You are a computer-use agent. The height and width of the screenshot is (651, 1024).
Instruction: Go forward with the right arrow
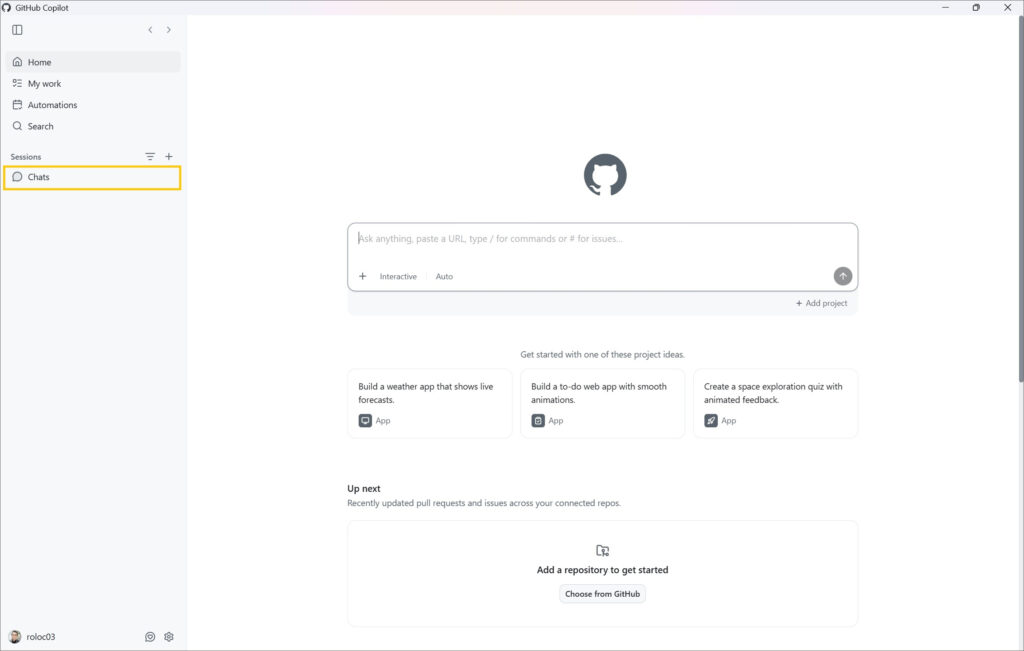[x=168, y=30]
